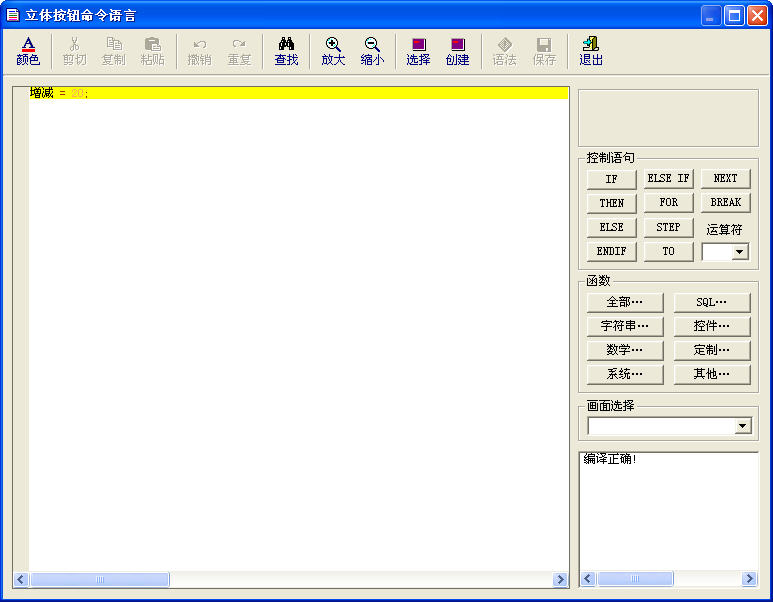773x602 pixels.
Task: Open the 控件… control functions
Action: click(712, 326)
